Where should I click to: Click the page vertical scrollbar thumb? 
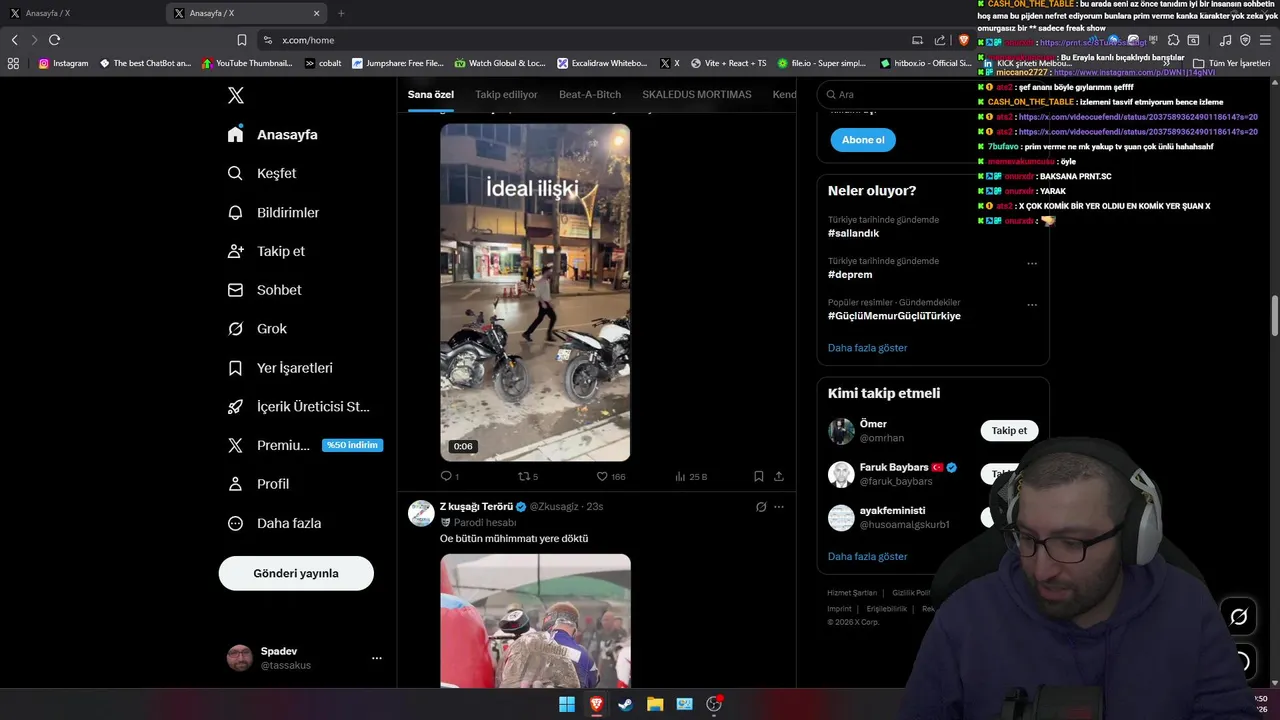point(1274,316)
